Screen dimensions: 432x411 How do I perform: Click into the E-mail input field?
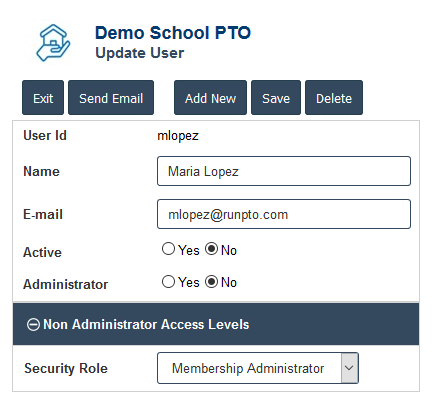284,214
